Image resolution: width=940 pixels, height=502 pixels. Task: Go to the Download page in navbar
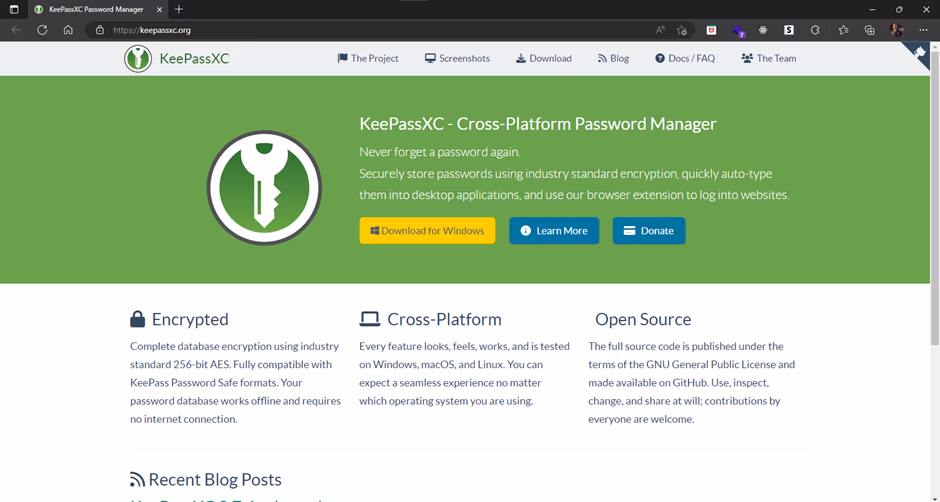(544, 58)
